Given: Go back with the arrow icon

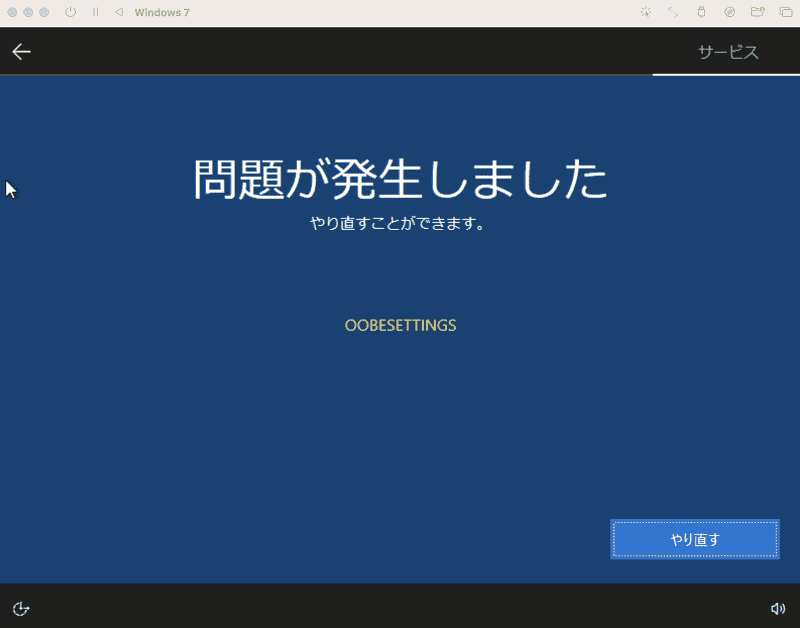Looking at the screenshot, I should pyautogui.click(x=21, y=52).
